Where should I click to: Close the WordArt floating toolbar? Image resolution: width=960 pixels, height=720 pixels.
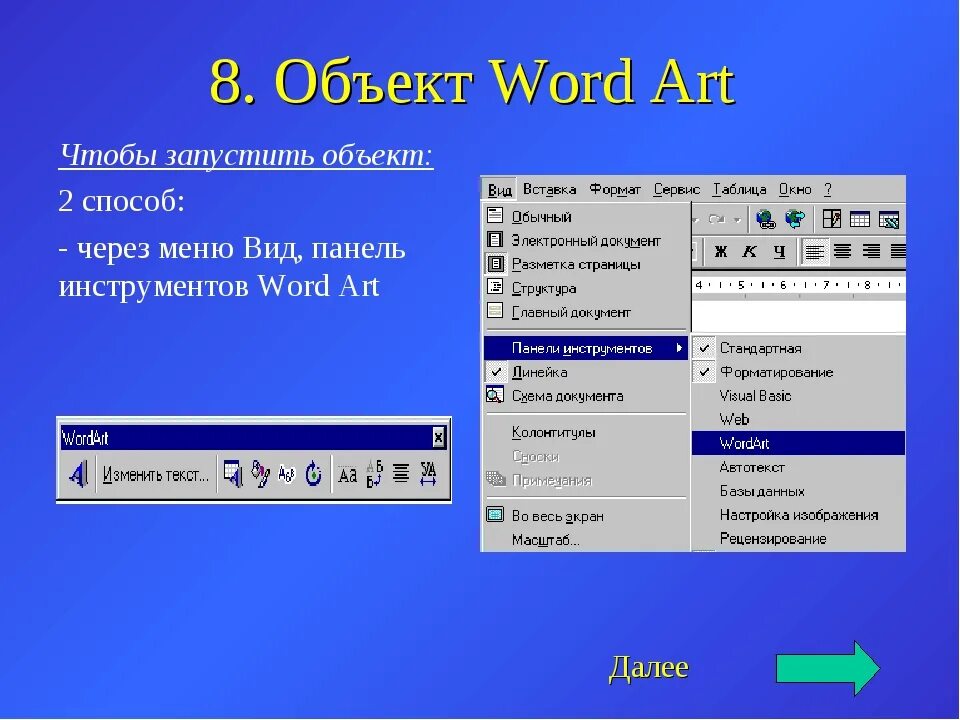[x=438, y=438]
